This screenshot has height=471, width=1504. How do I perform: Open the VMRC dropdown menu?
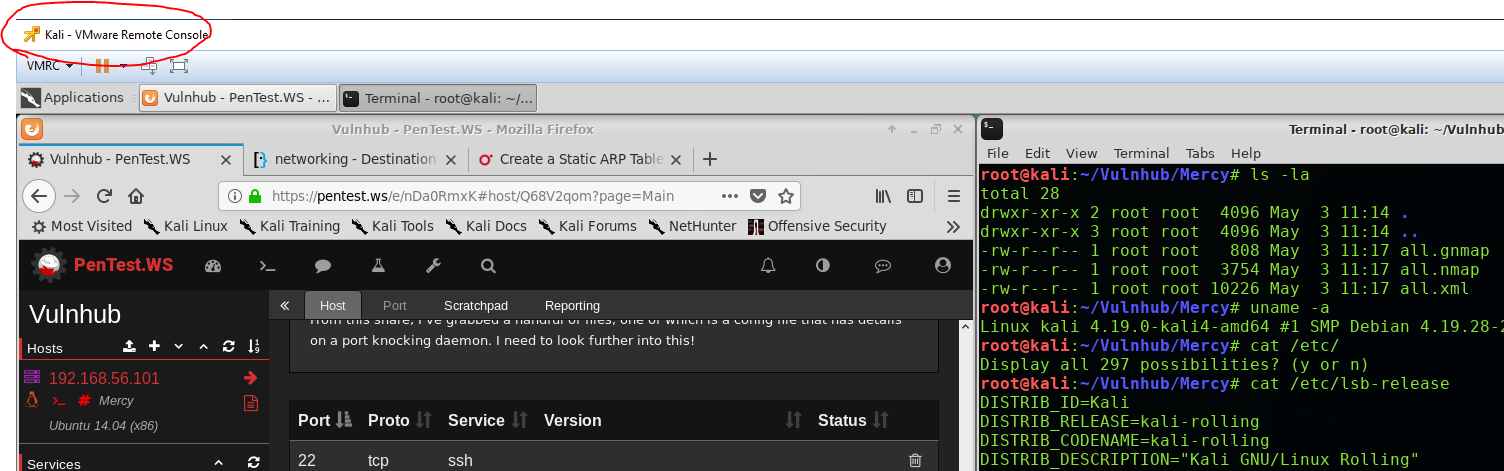coord(50,66)
